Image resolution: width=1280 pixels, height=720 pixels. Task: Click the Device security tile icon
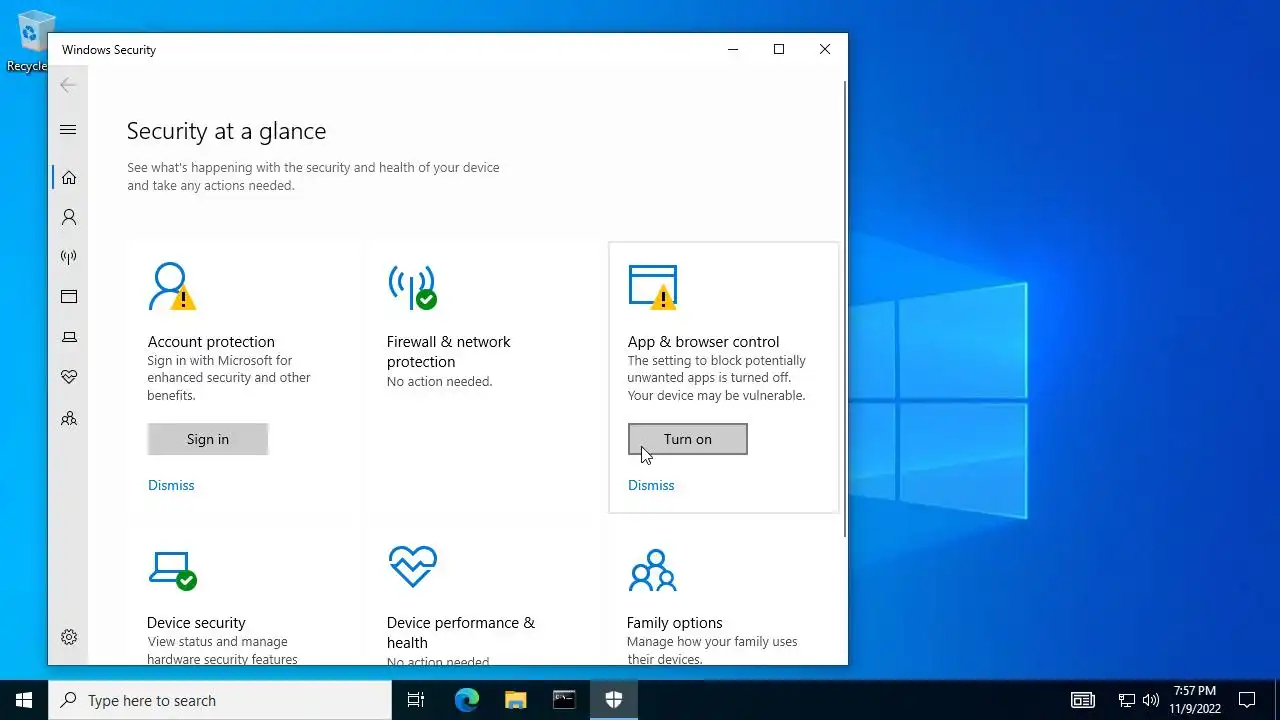pos(172,570)
